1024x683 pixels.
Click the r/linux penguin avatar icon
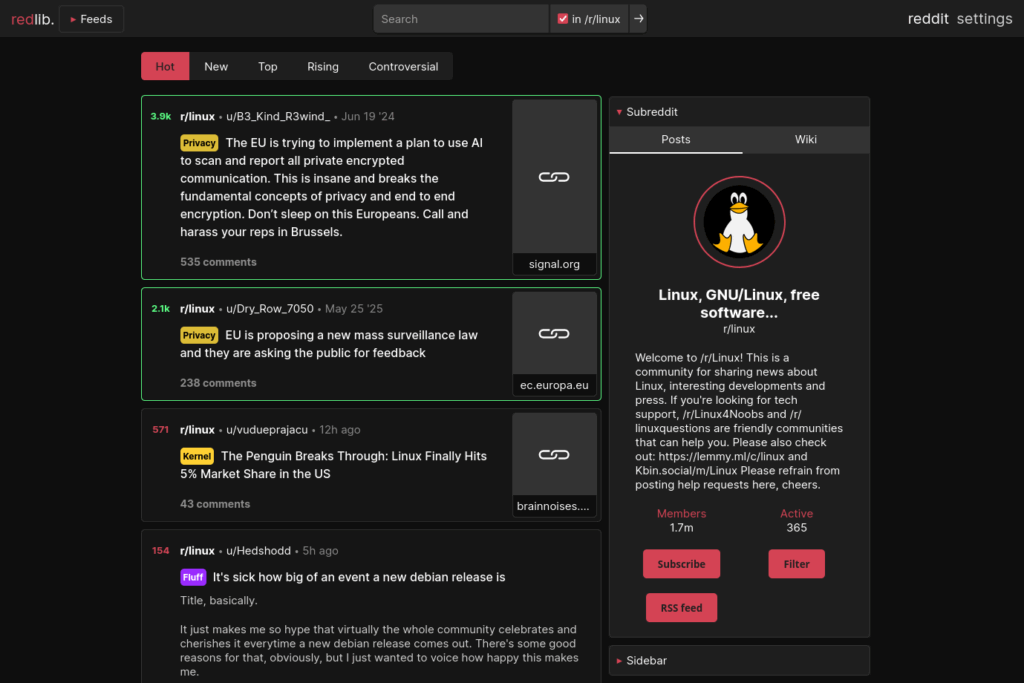click(739, 222)
